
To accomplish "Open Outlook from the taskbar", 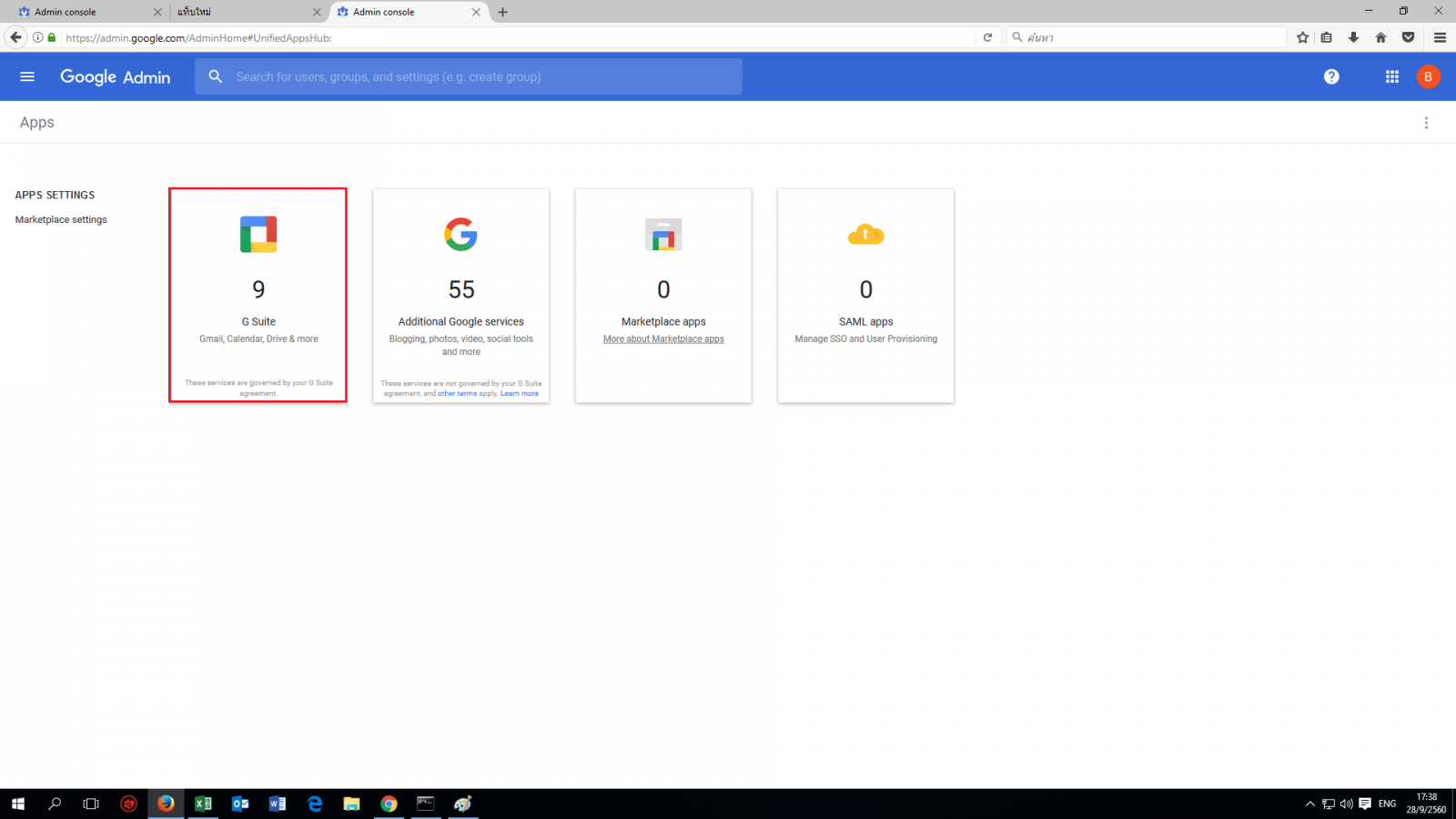I will (x=240, y=804).
